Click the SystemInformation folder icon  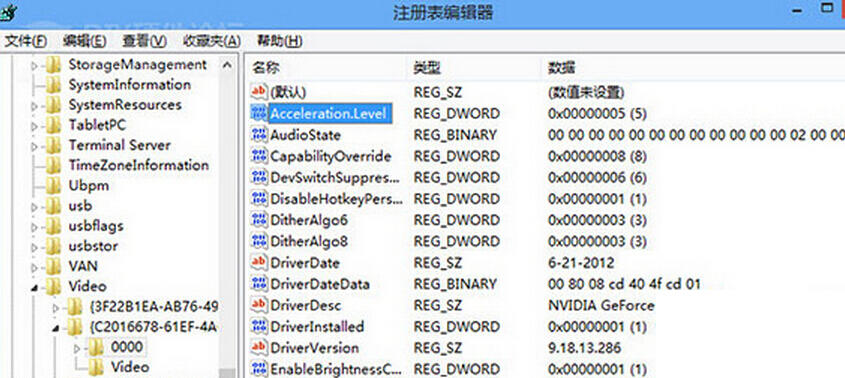(x=53, y=85)
